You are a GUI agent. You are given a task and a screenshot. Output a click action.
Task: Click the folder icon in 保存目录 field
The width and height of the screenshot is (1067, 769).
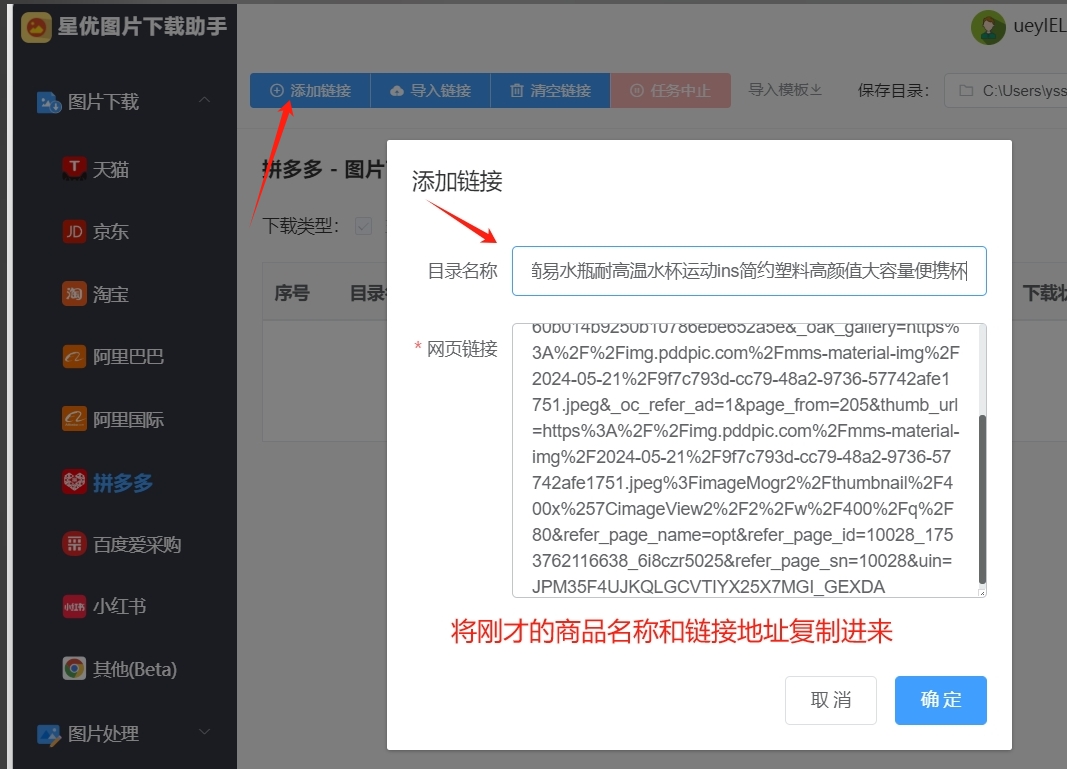(x=966, y=91)
